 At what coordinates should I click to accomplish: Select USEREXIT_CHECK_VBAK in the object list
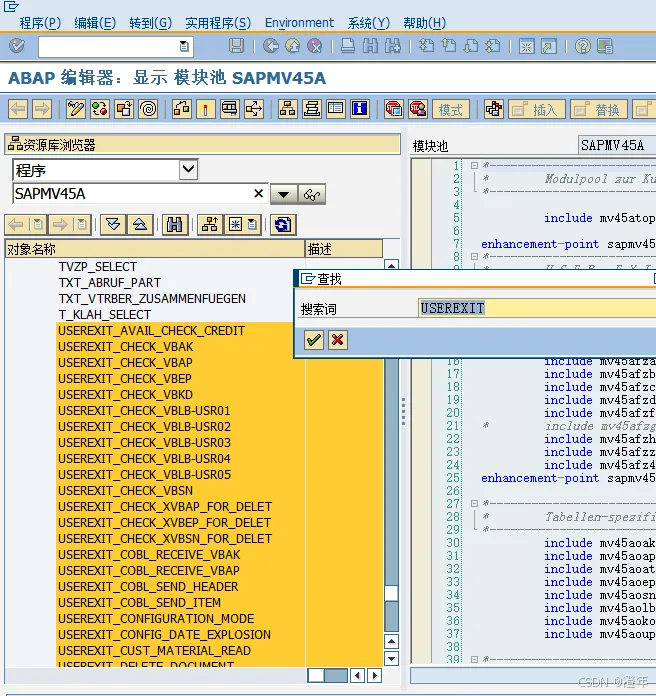[126, 347]
